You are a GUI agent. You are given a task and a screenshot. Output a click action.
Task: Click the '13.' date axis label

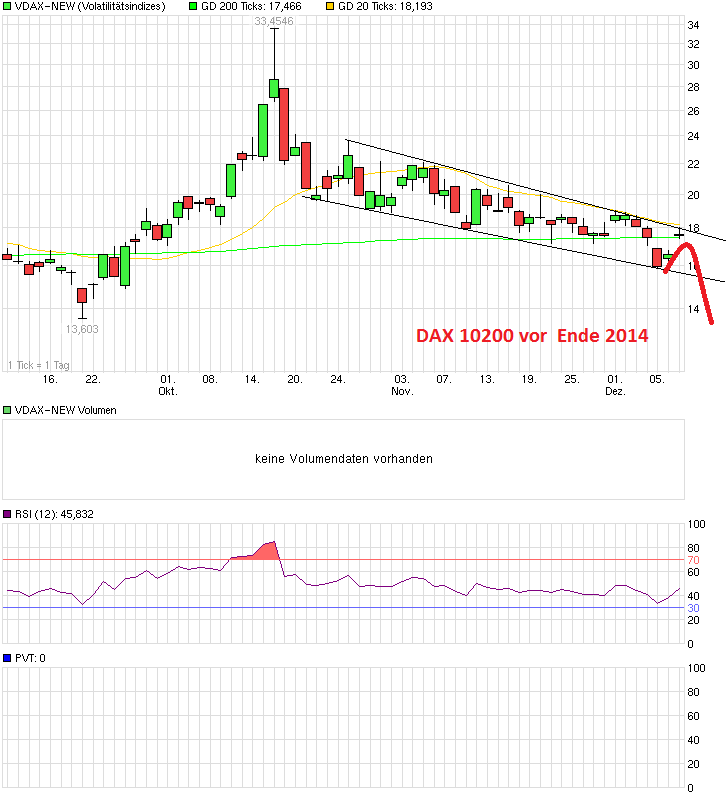[487, 379]
